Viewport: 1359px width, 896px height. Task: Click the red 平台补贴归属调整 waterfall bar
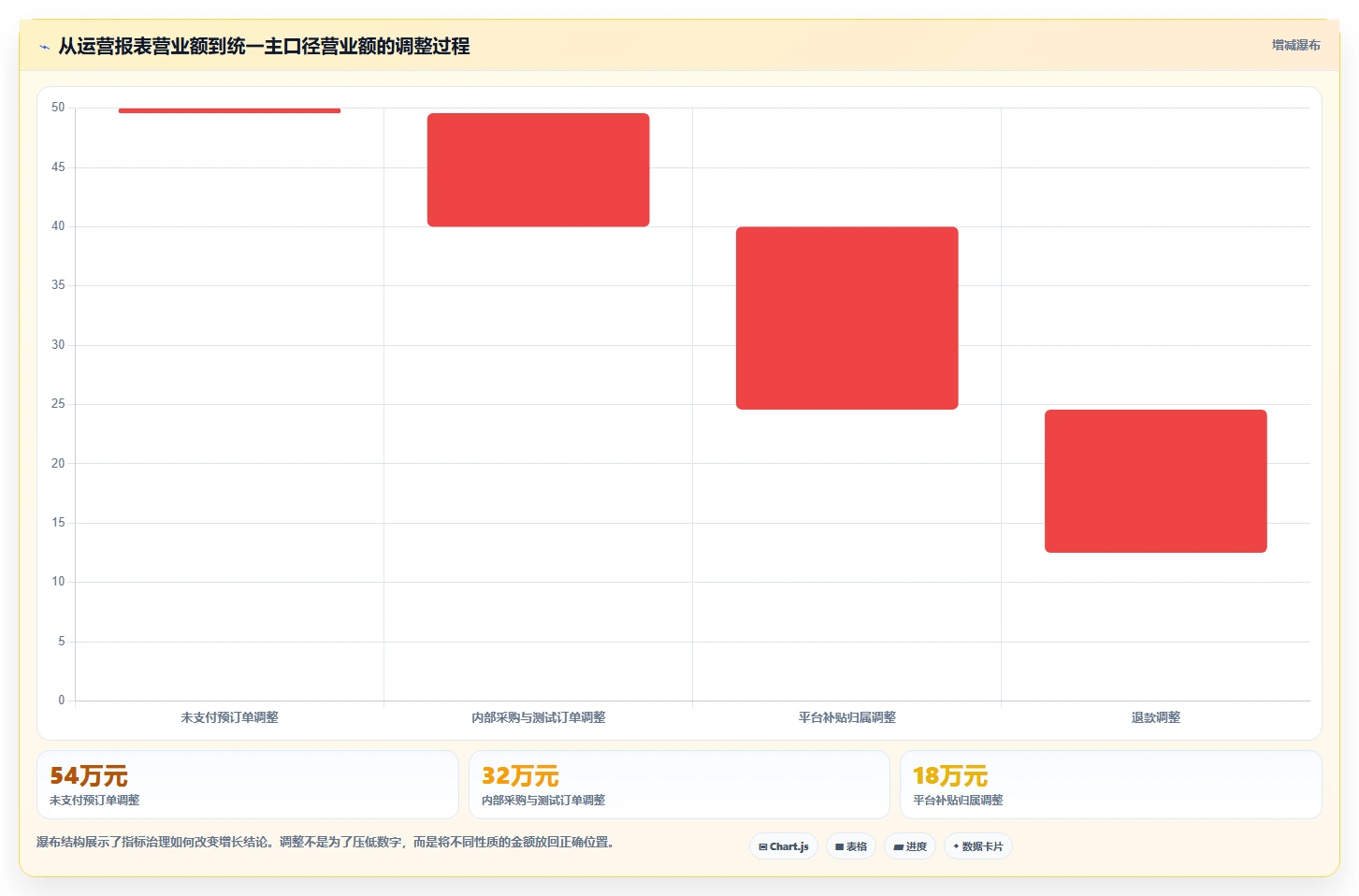click(x=846, y=318)
